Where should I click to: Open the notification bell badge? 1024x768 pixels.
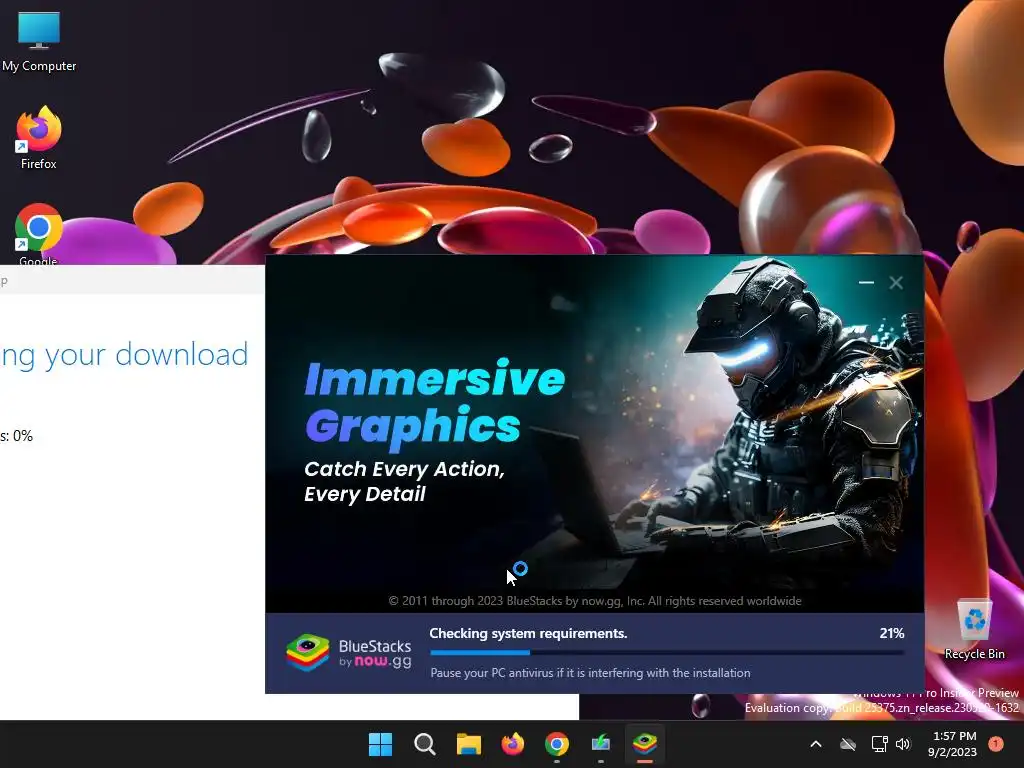point(996,744)
